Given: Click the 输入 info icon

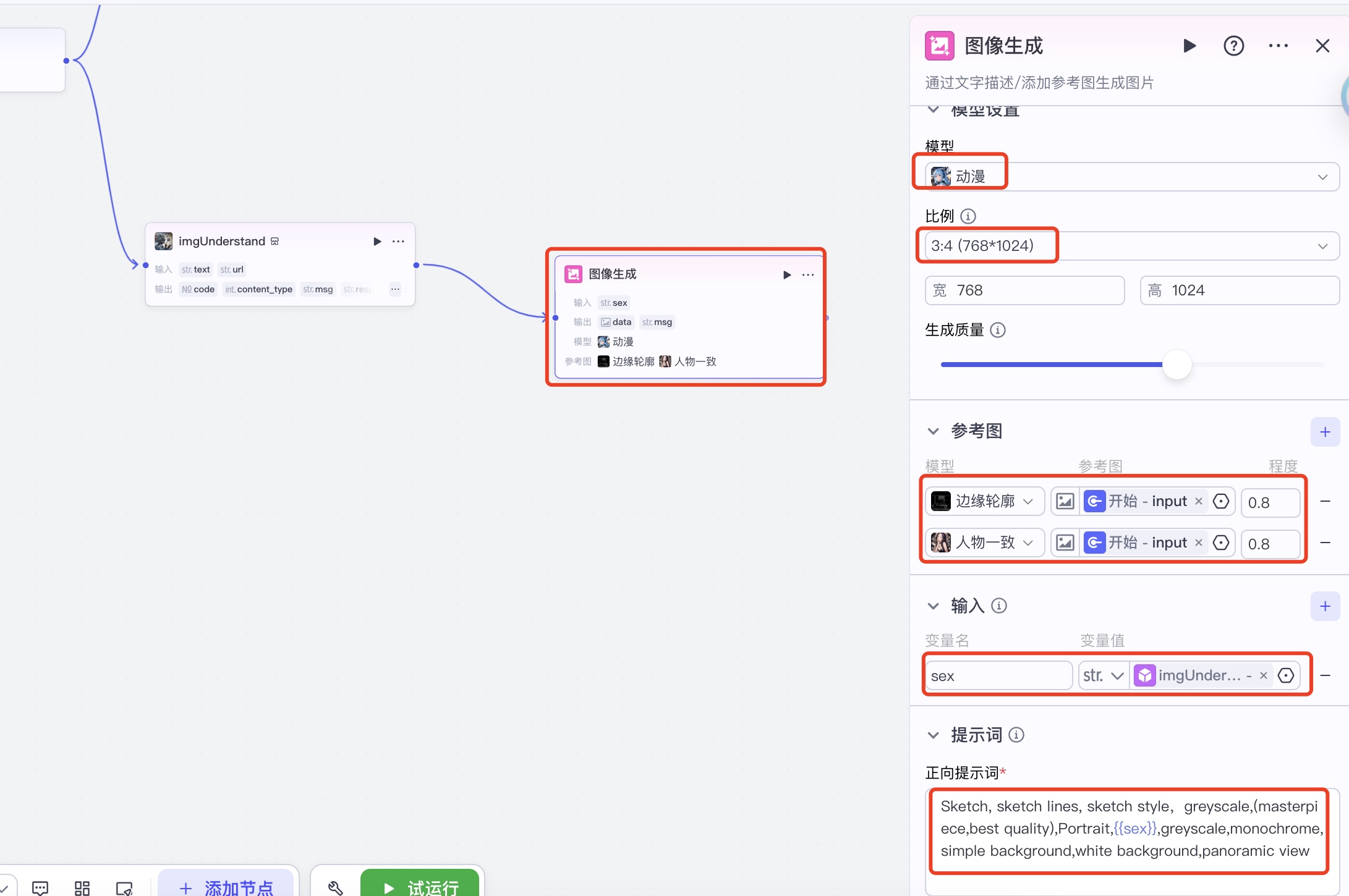Looking at the screenshot, I should [999, 606].
